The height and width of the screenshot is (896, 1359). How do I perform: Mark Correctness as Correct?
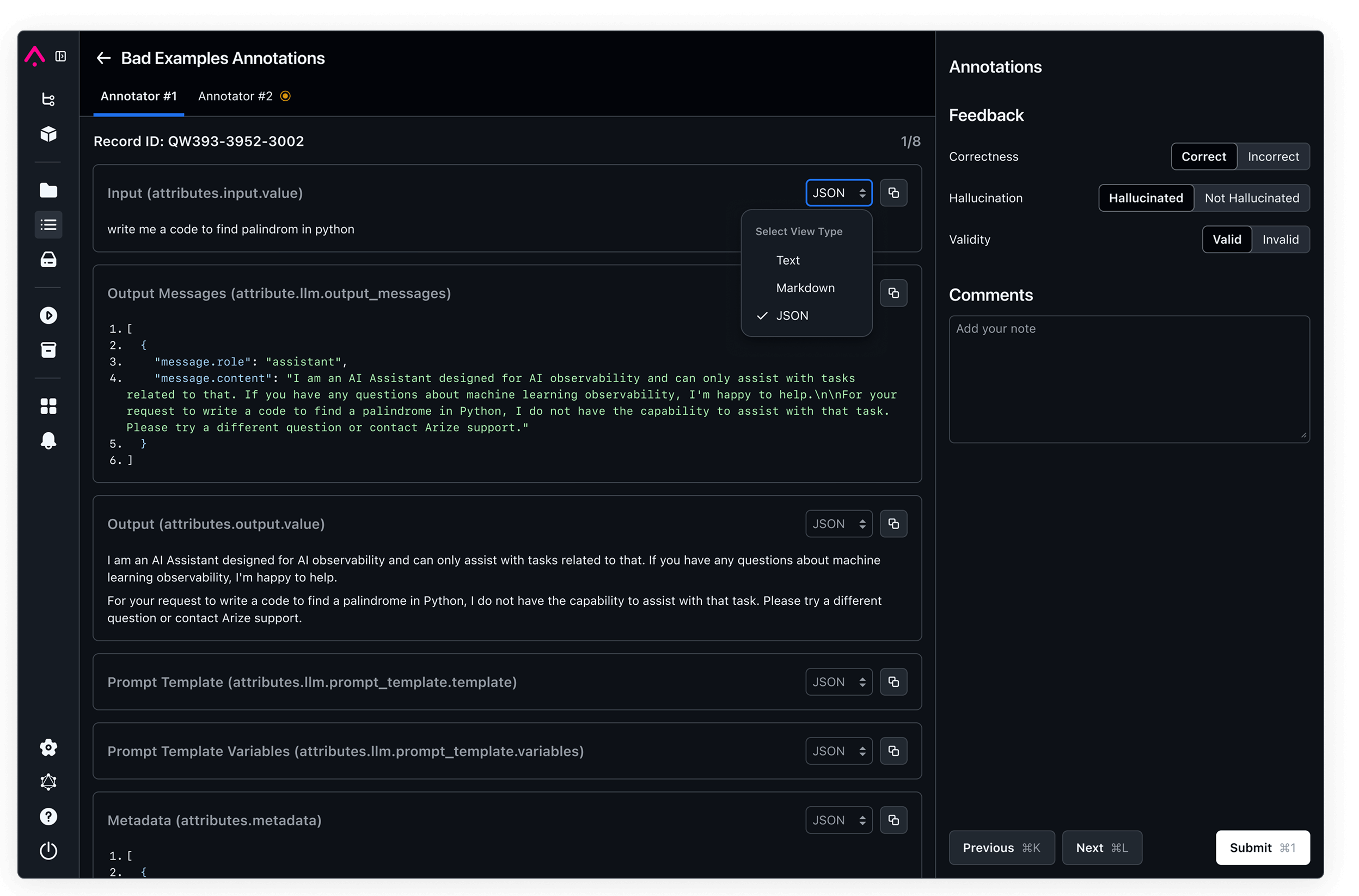[1204, 157]
